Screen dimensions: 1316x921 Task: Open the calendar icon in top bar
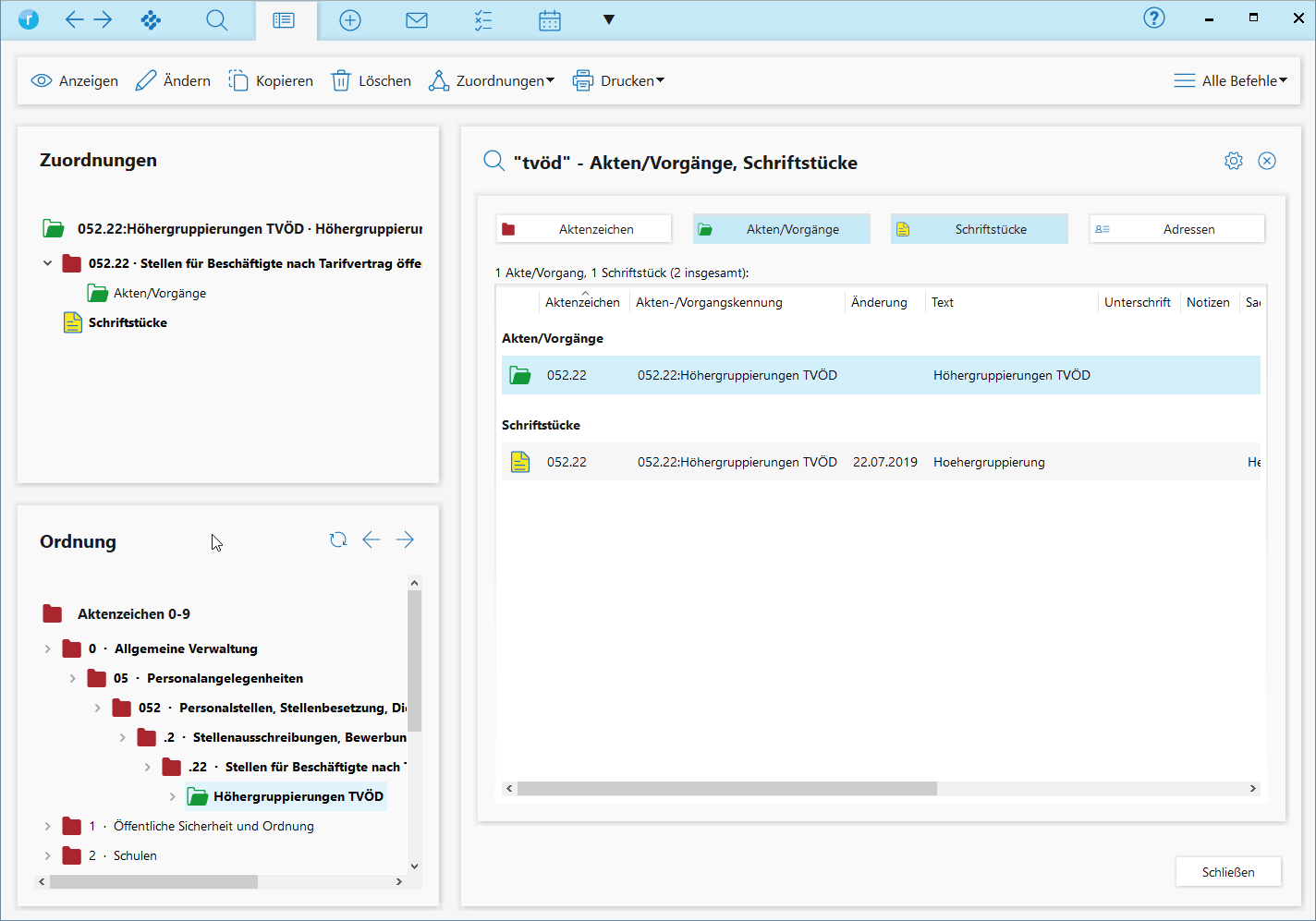pos(550,20)
